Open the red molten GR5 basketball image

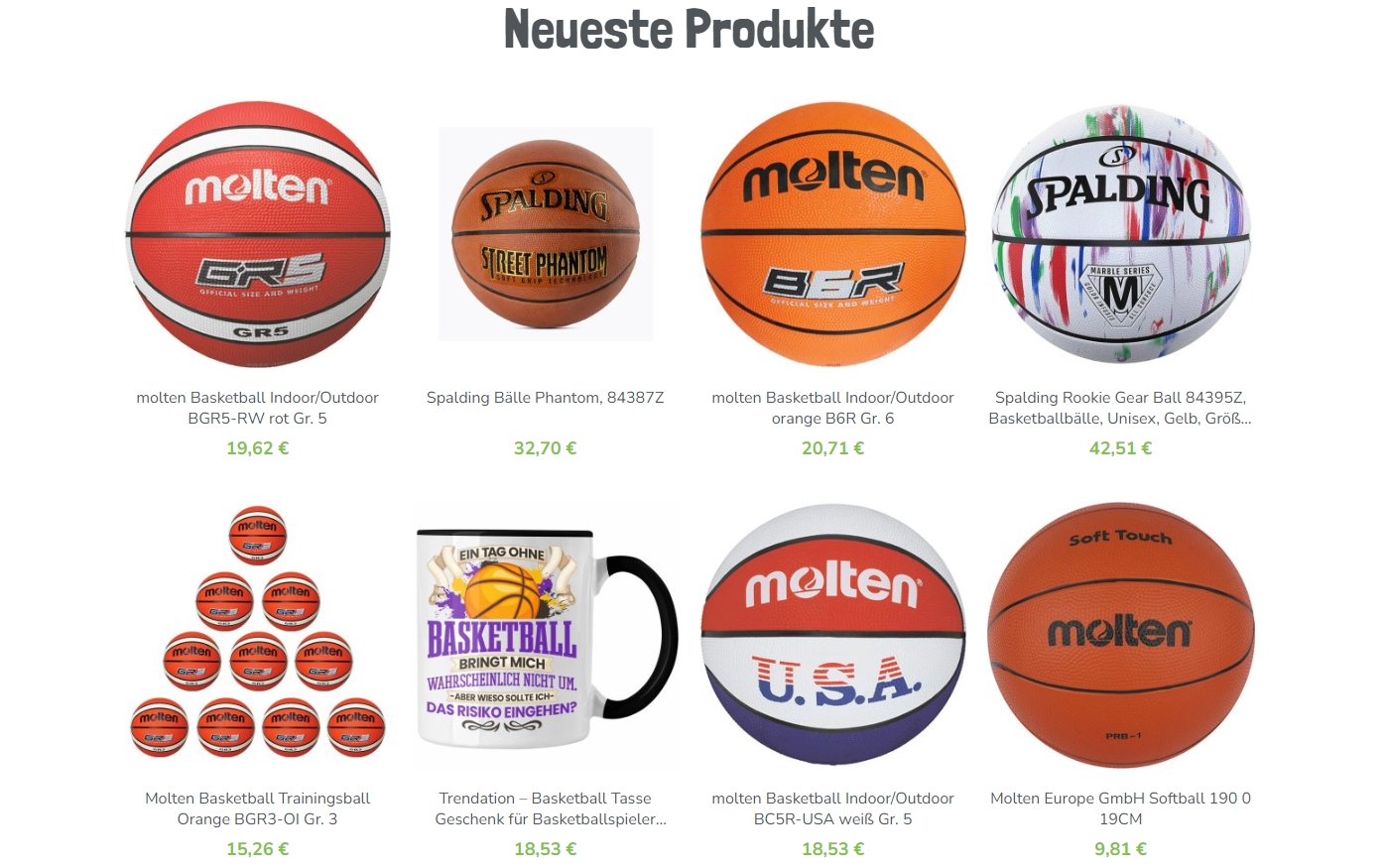258,234
